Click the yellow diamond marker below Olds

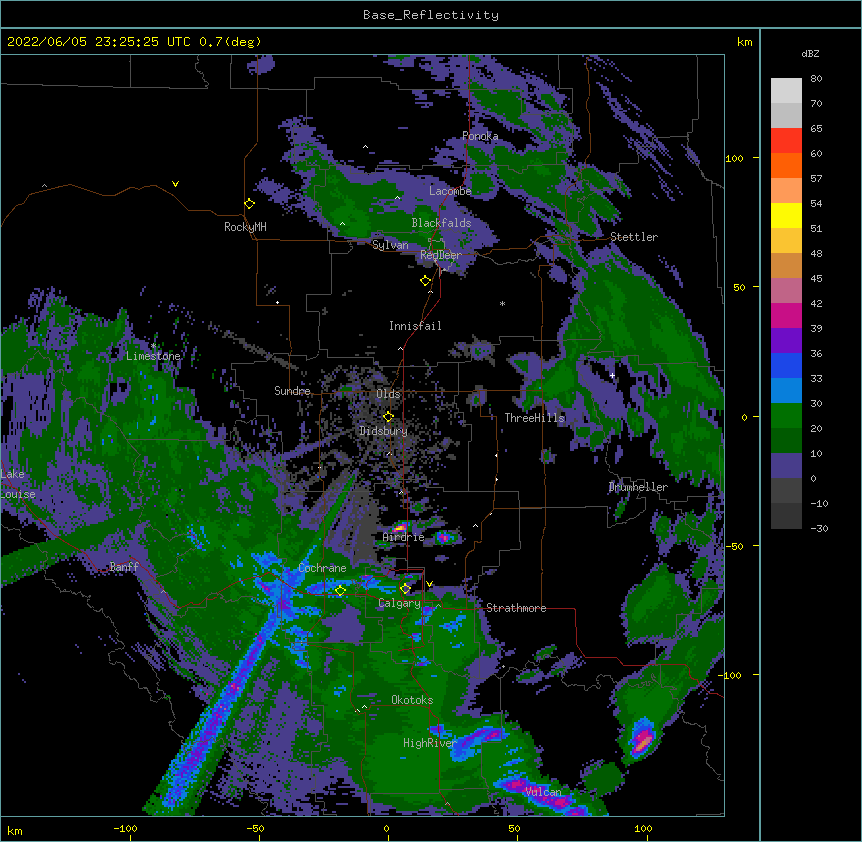(x=389, y=417)
